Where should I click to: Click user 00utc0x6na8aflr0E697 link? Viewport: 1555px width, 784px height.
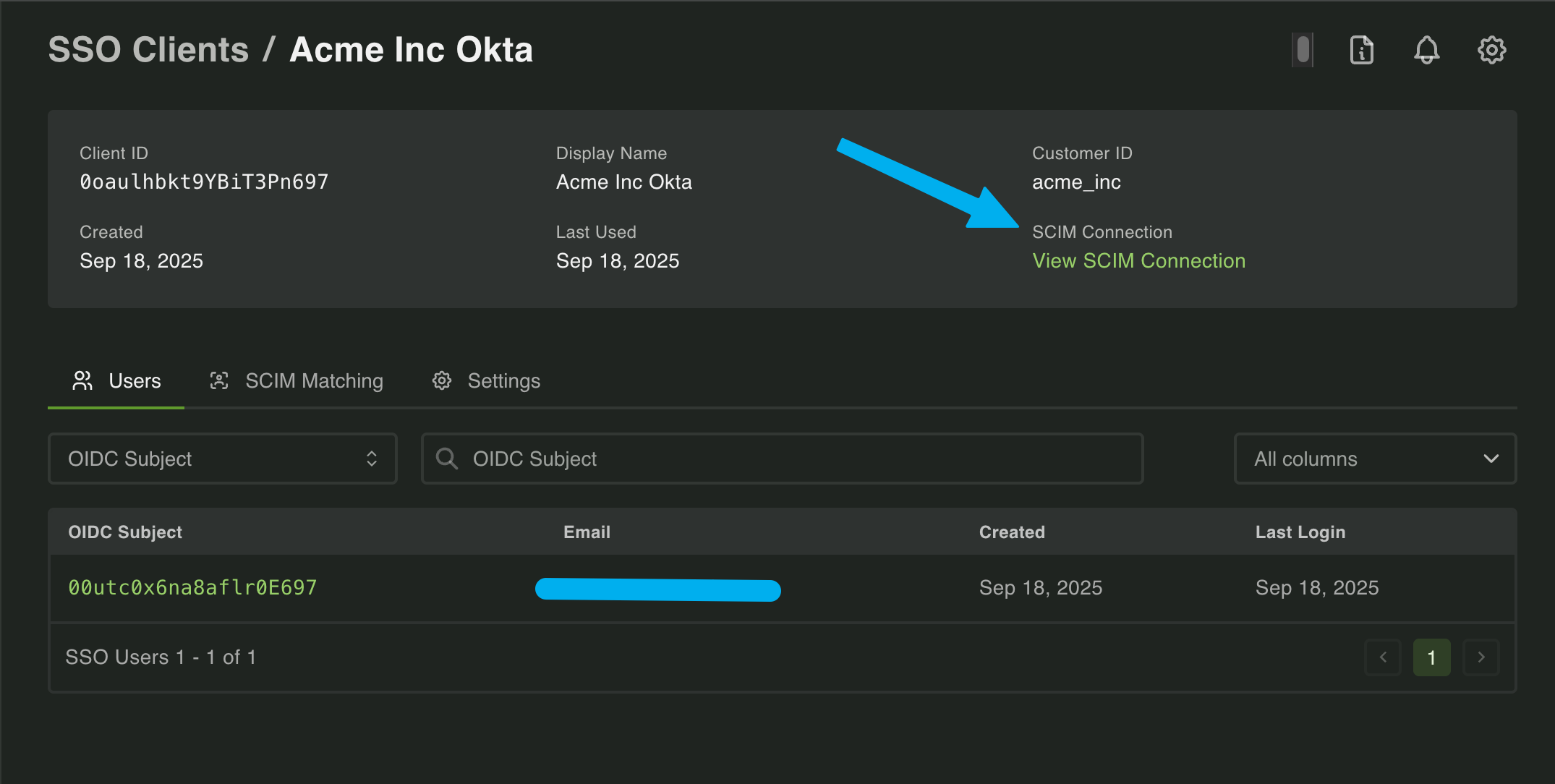tap(192, 587)
